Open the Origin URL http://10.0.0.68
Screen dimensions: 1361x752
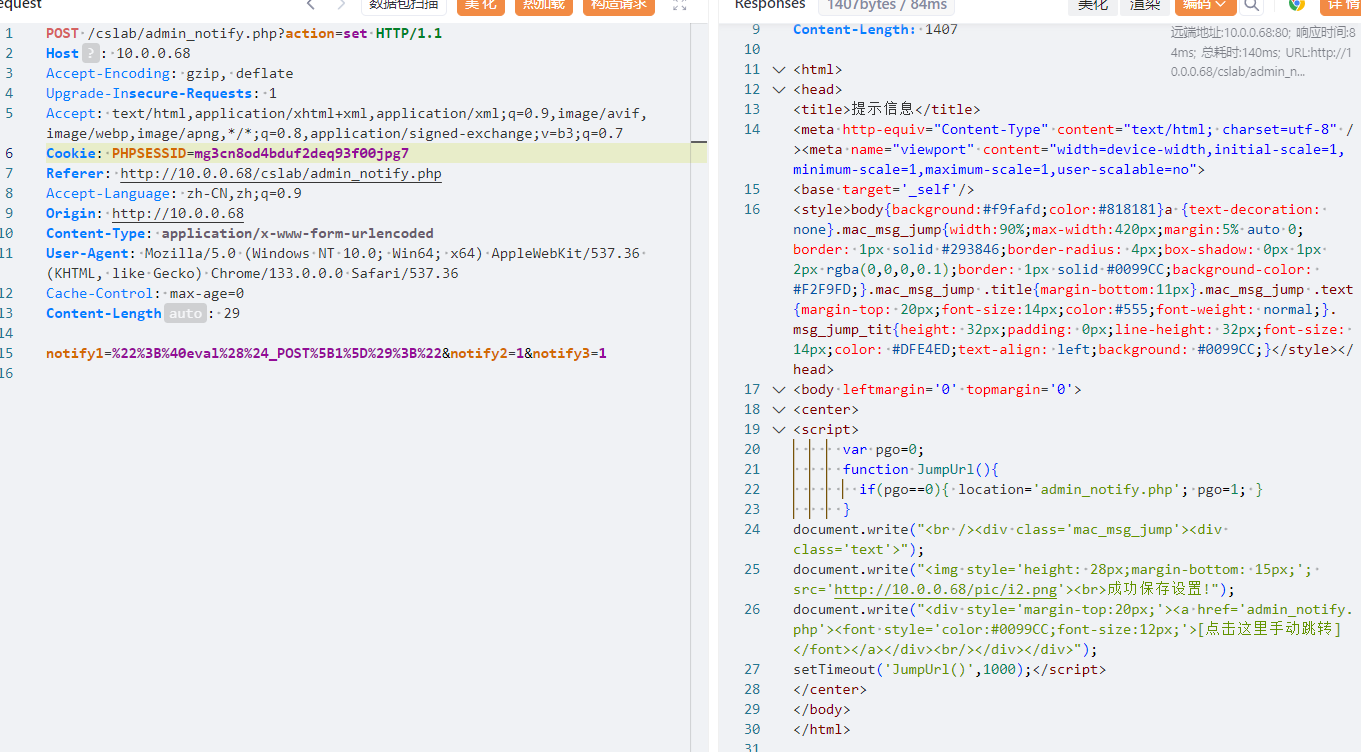pos(178,213)
